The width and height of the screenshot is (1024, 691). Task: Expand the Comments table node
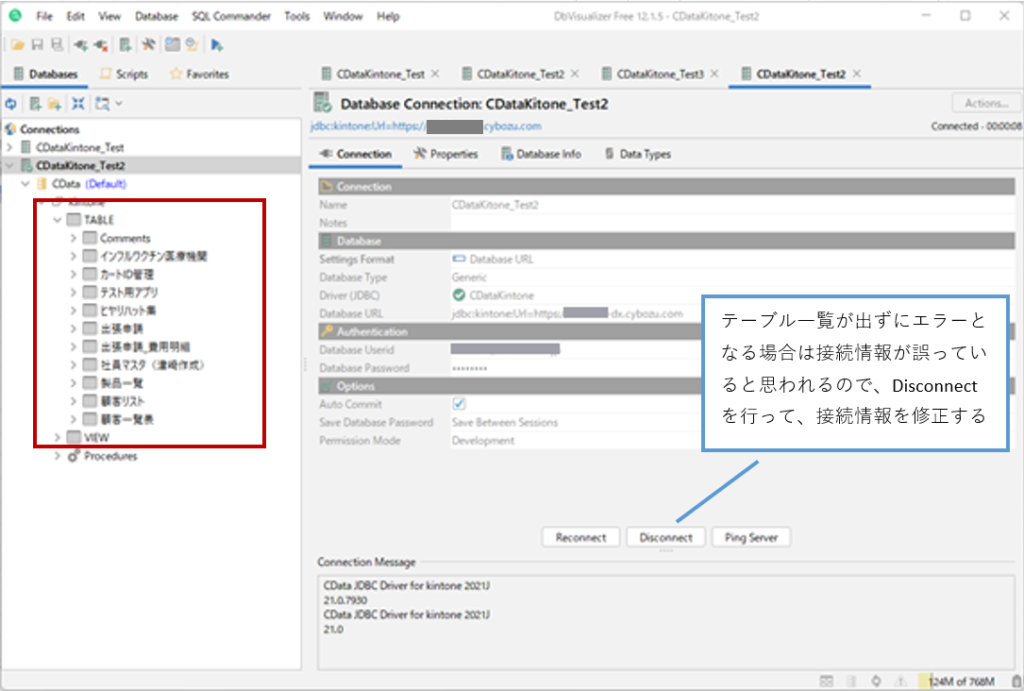click(73, 238)
